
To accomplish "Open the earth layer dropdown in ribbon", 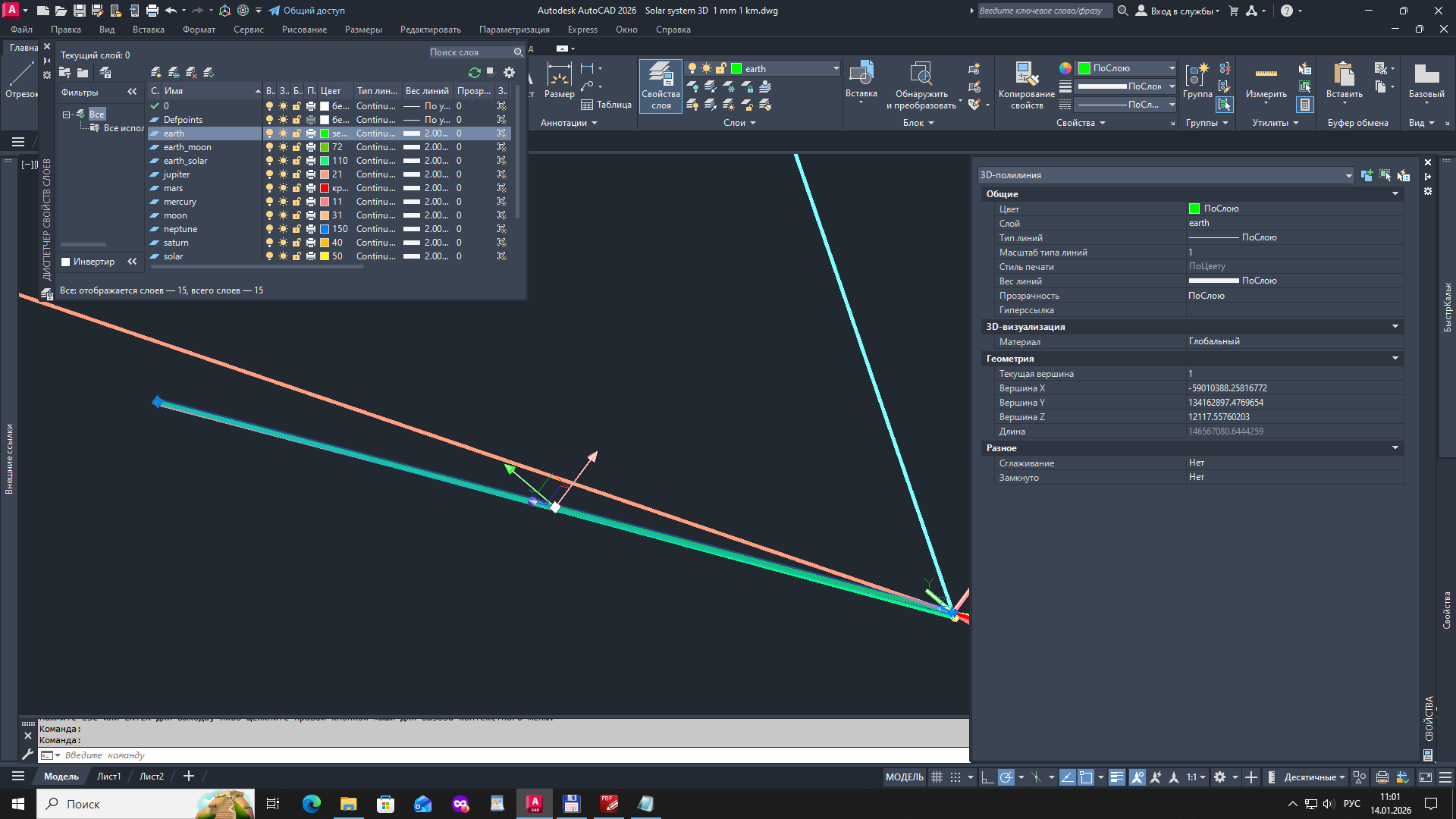I will click(x=836, y=68).
